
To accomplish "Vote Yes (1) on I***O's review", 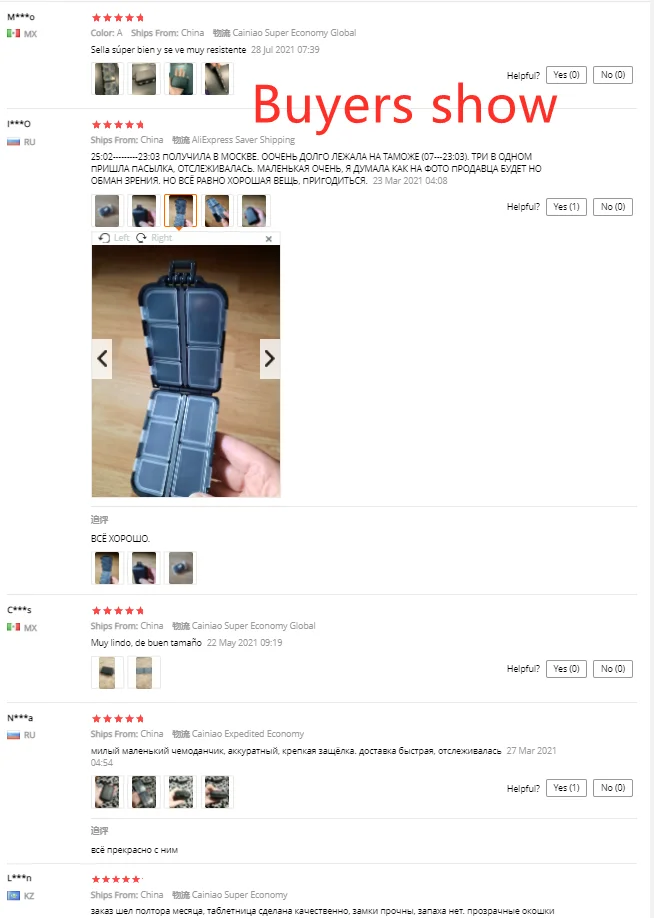I will pos(566,207).
